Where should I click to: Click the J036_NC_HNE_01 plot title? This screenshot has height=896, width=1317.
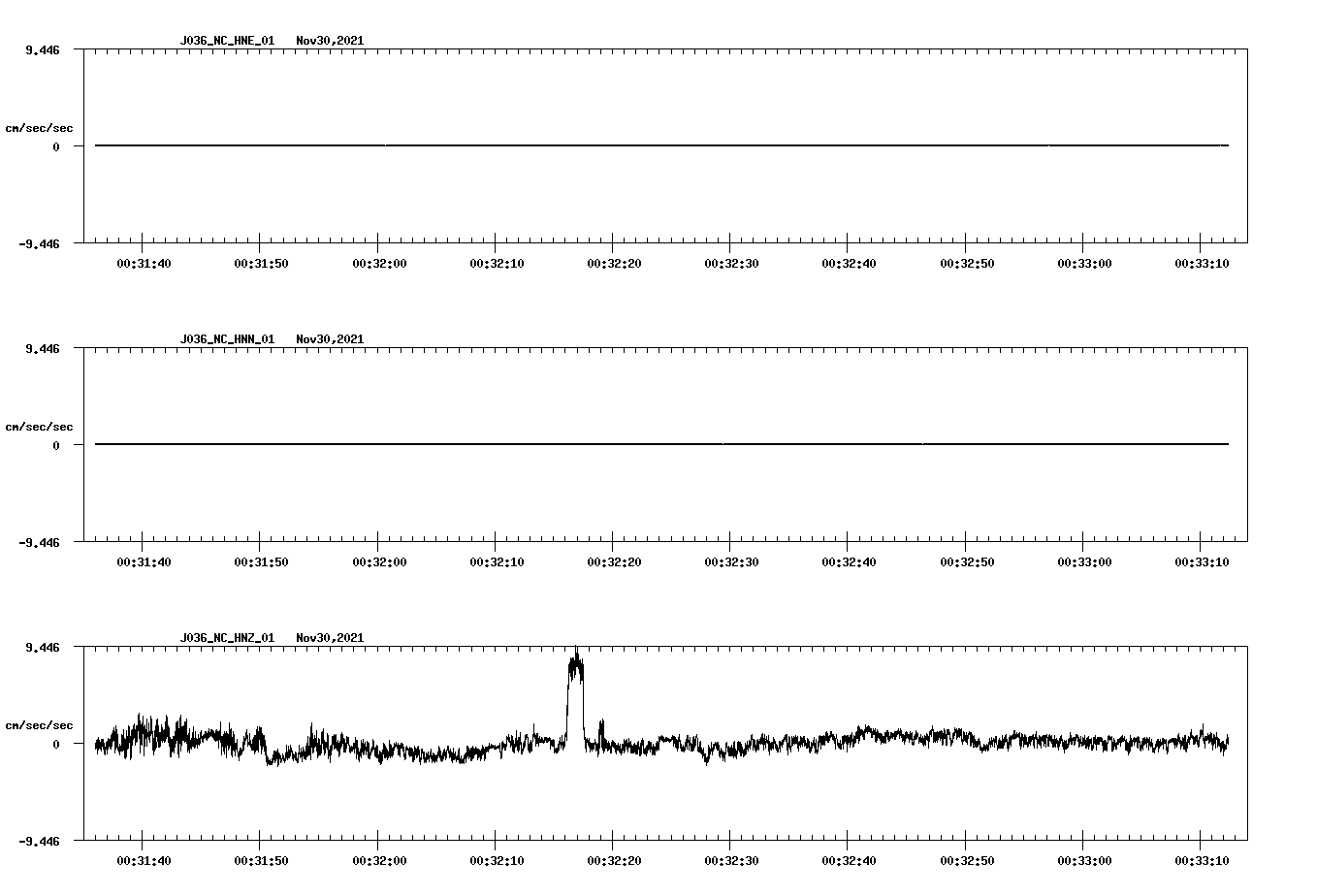[x=227, y=41]
